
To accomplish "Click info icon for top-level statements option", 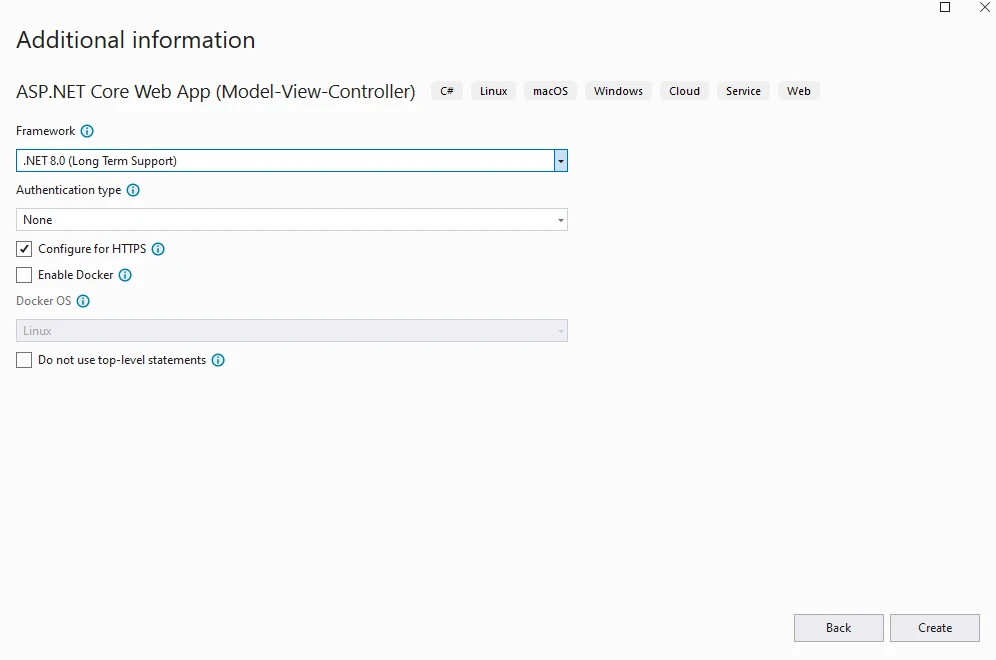I will pos(218,360).
